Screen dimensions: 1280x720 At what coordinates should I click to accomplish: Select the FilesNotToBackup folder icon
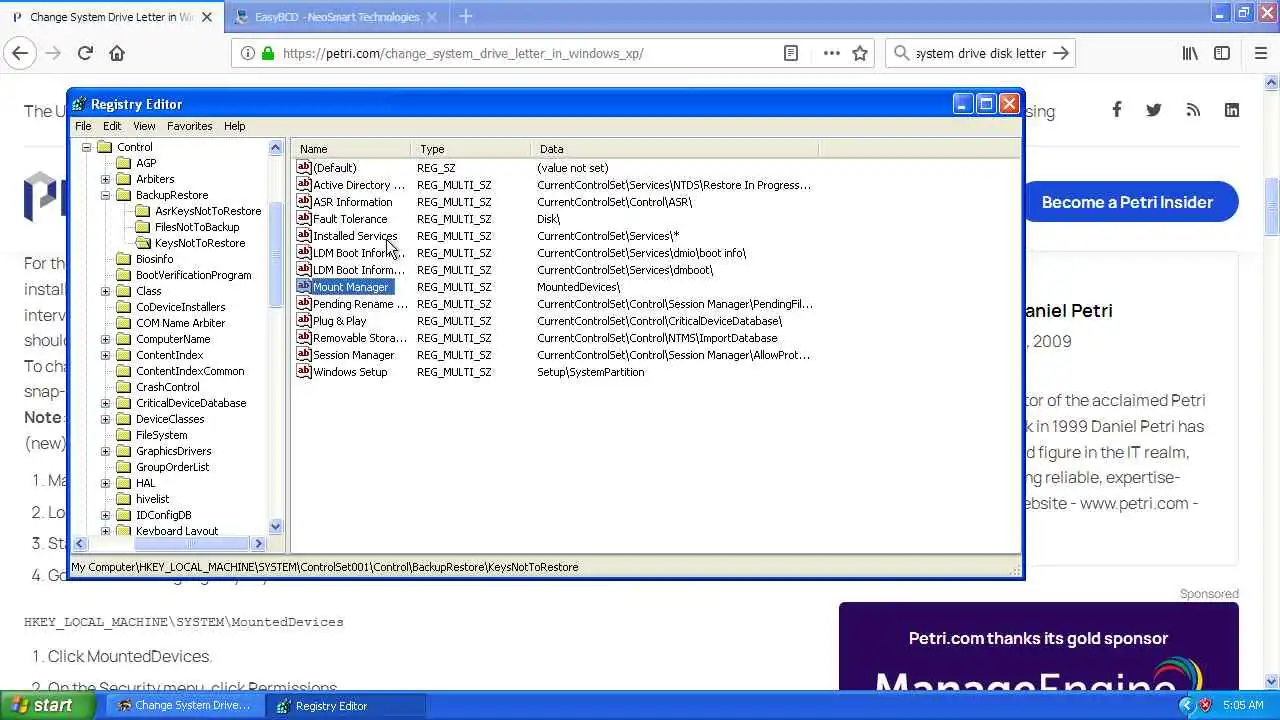tap(143, 227)
